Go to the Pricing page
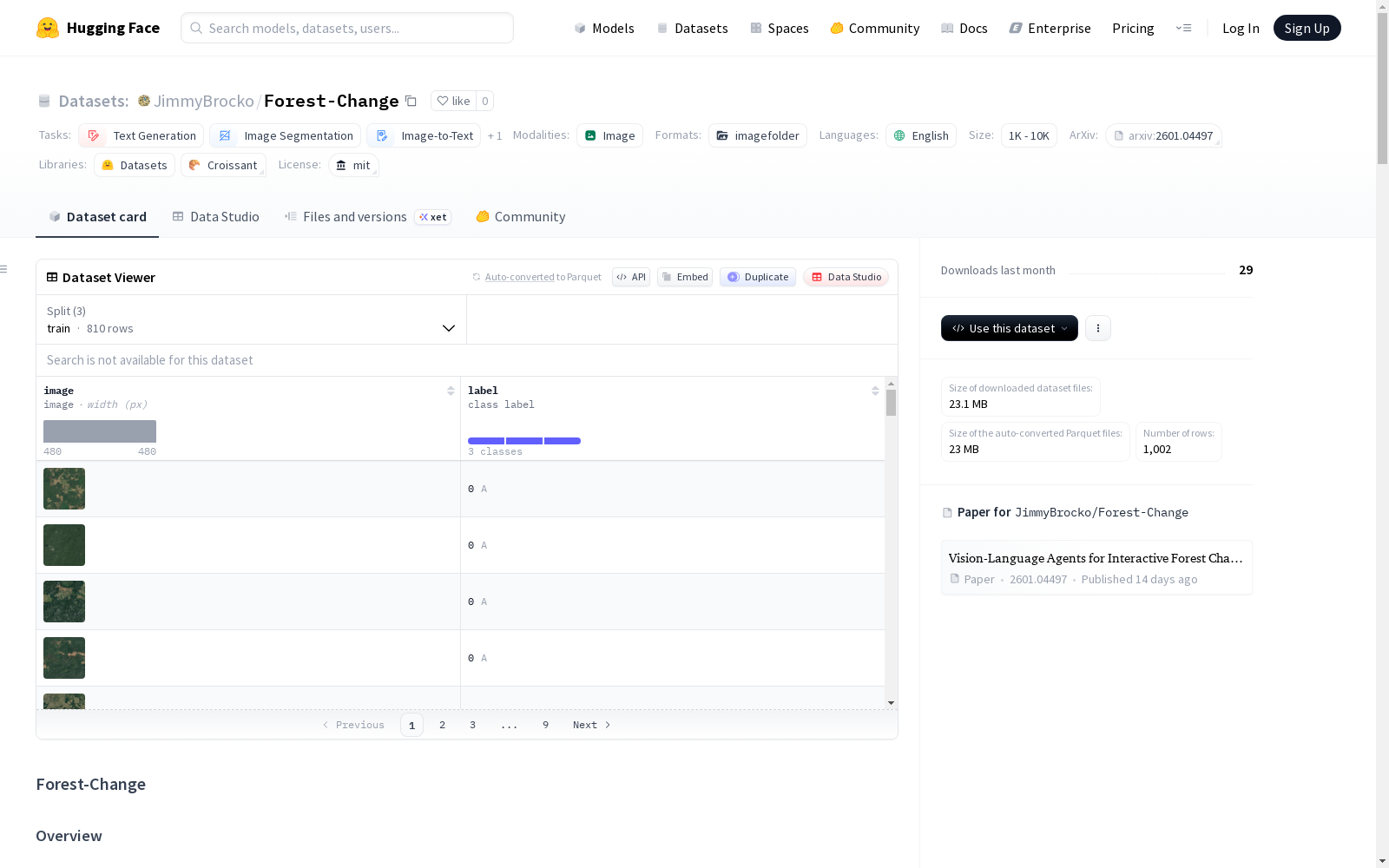 point(1133,28)
